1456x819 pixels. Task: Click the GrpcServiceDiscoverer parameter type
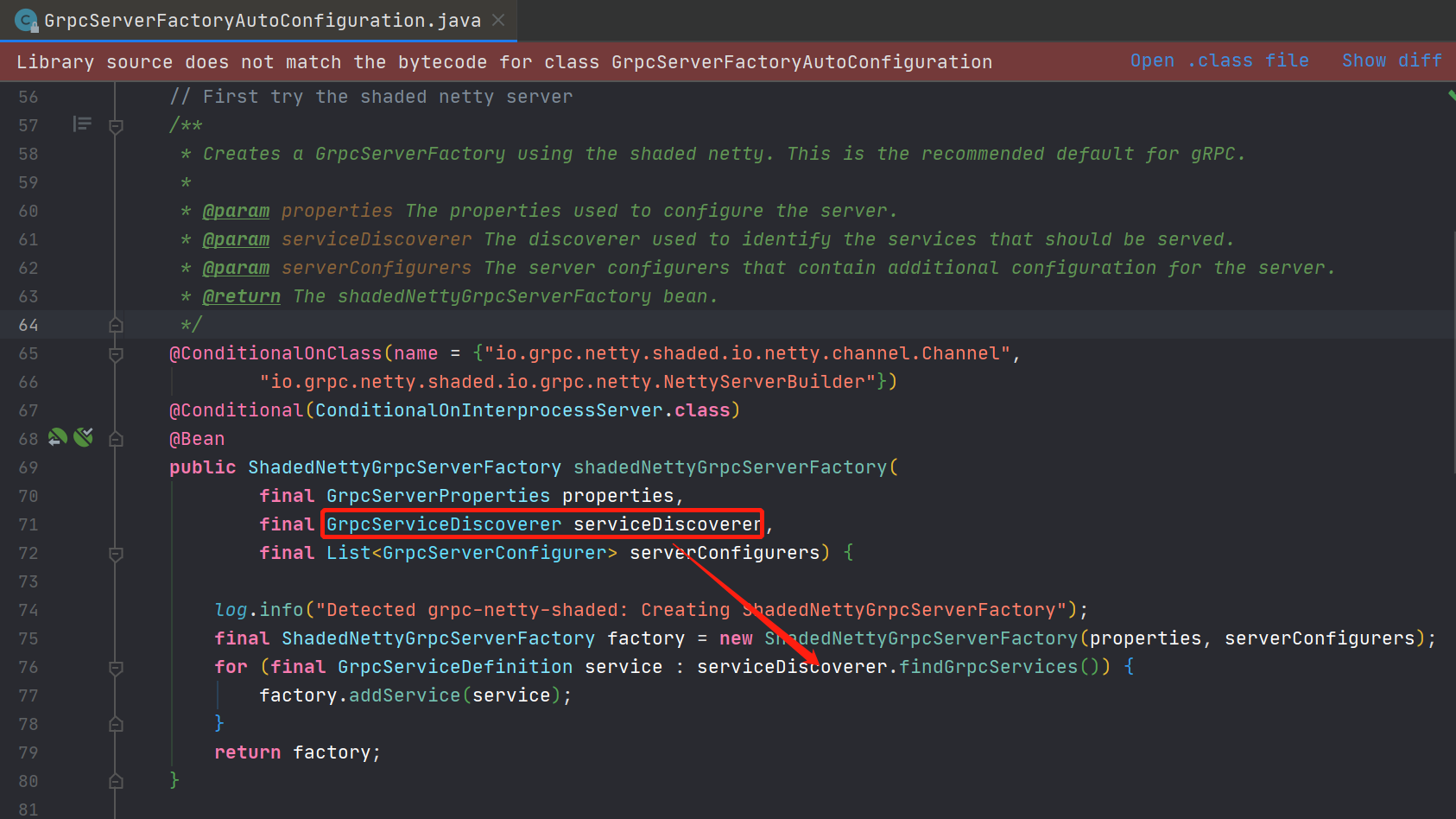pyautogui.click(x=444, y=524)
